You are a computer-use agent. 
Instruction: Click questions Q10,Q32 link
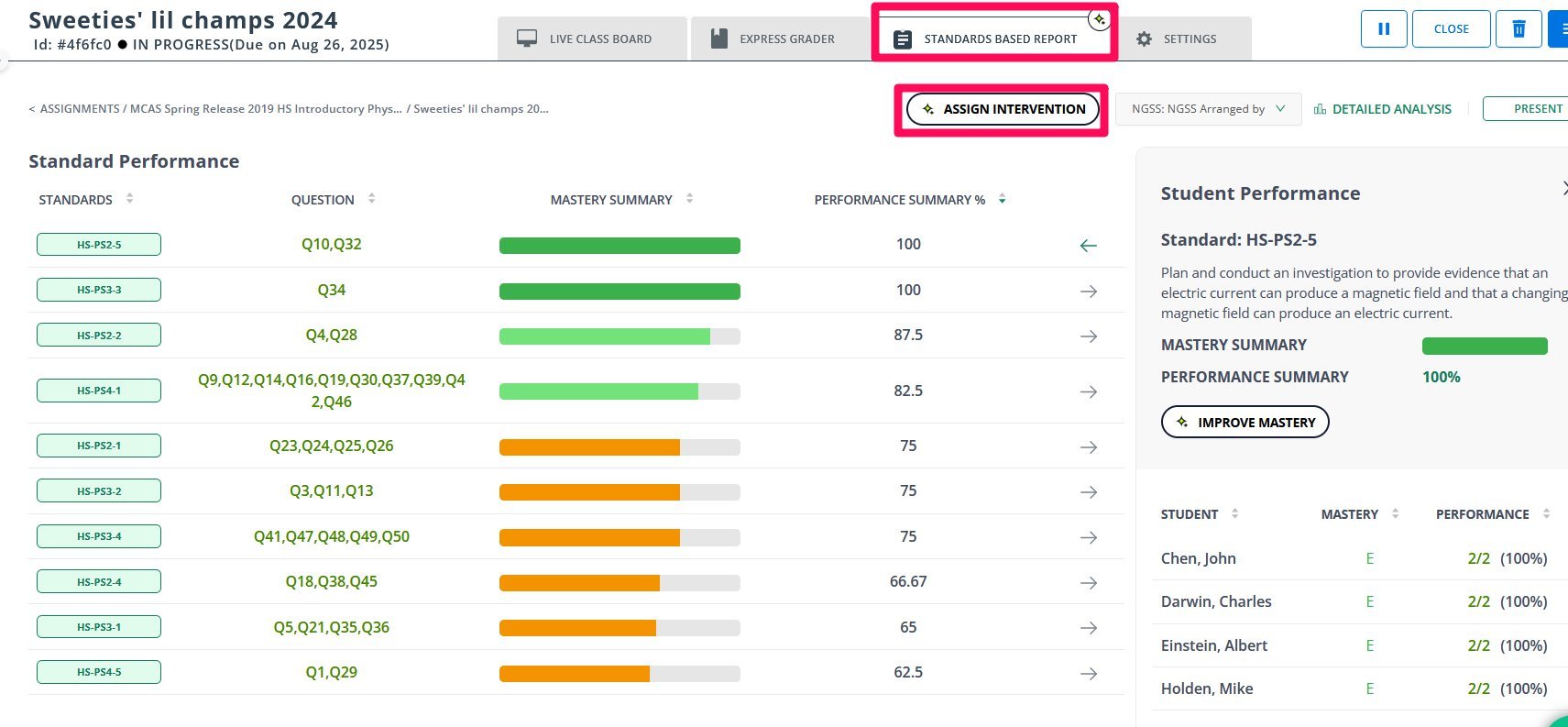point(332,244)
